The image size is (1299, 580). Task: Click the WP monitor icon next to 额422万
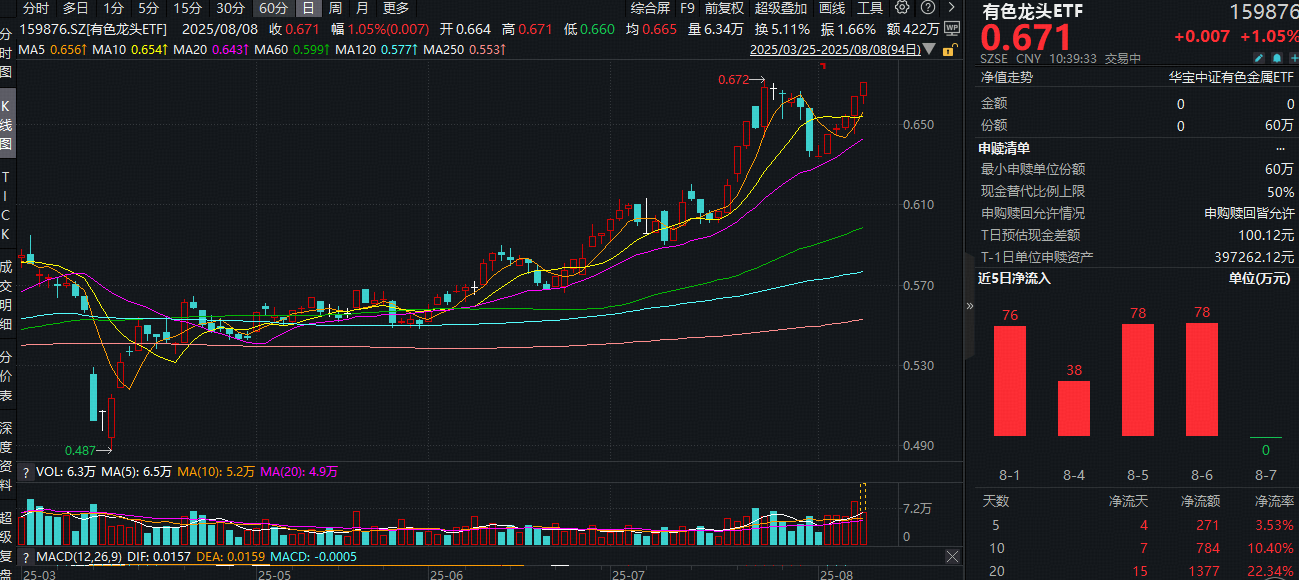point(952,29)
